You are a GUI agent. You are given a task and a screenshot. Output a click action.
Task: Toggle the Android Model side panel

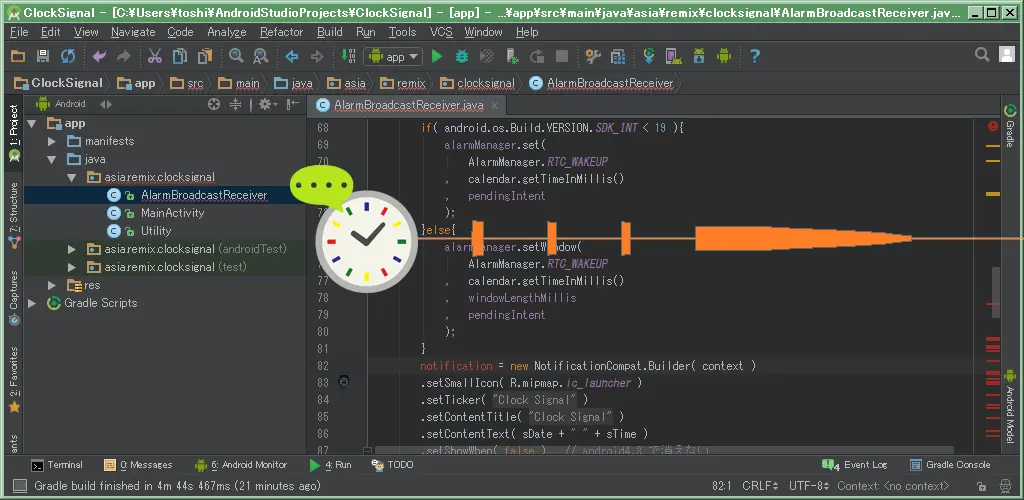click(1010, 406)
